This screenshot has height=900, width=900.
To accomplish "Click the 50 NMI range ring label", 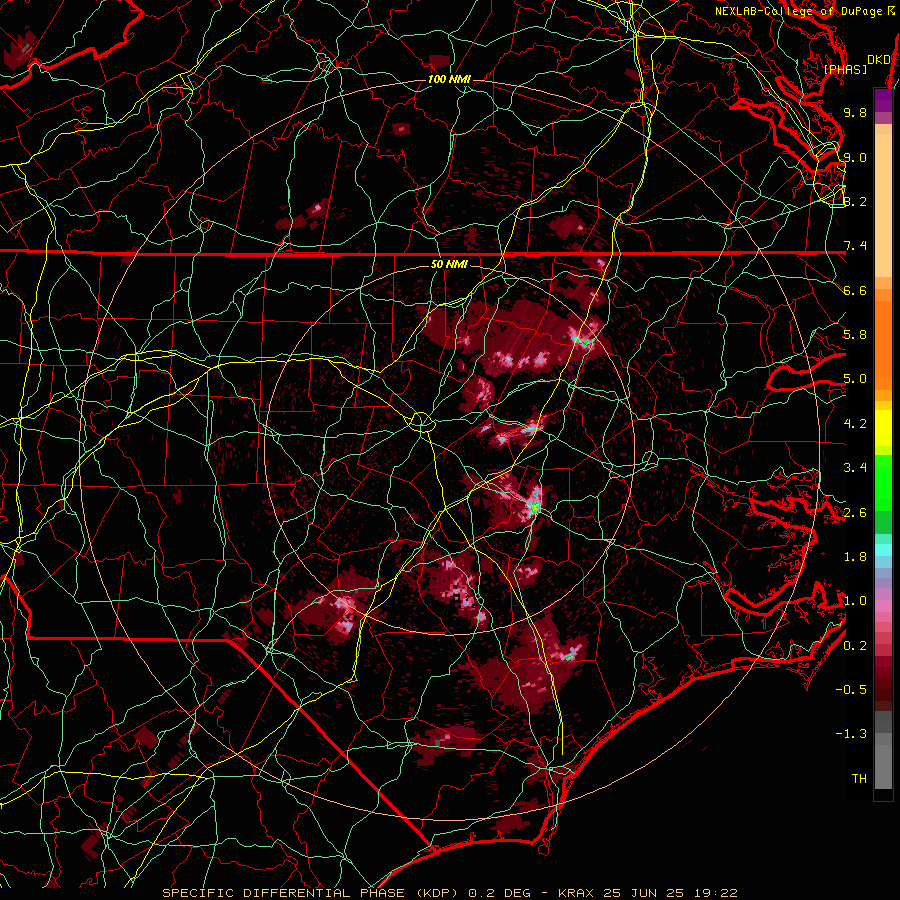I will (449, 264).
